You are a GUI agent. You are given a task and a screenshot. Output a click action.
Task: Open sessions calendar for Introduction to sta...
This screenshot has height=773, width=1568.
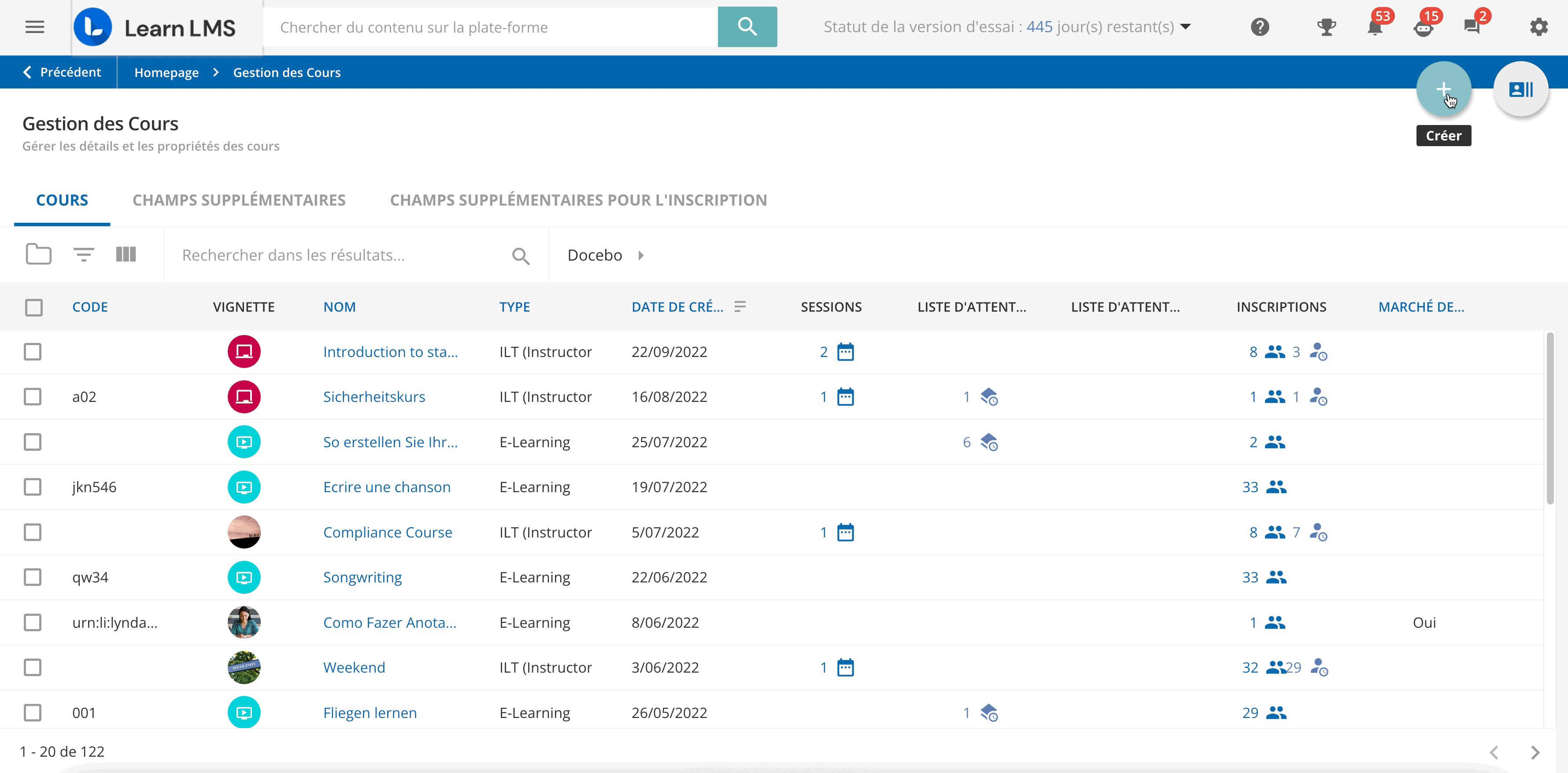pyautogui.click(x=846, y=352)
